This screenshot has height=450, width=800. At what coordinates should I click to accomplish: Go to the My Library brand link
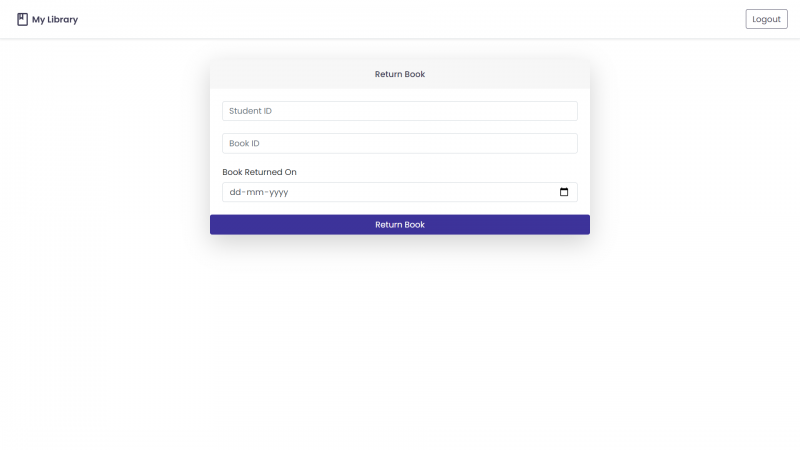pyautogui.click(x=47, y=19)
